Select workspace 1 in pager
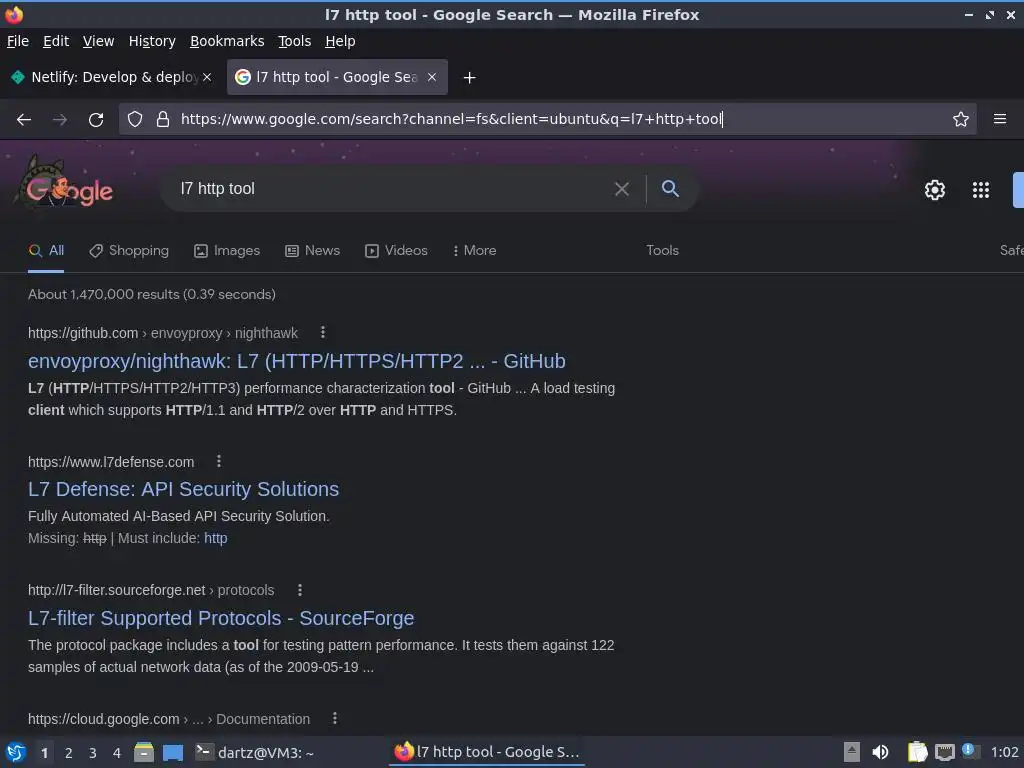This screenshot has width=1024, height=768. coord(44,753)
